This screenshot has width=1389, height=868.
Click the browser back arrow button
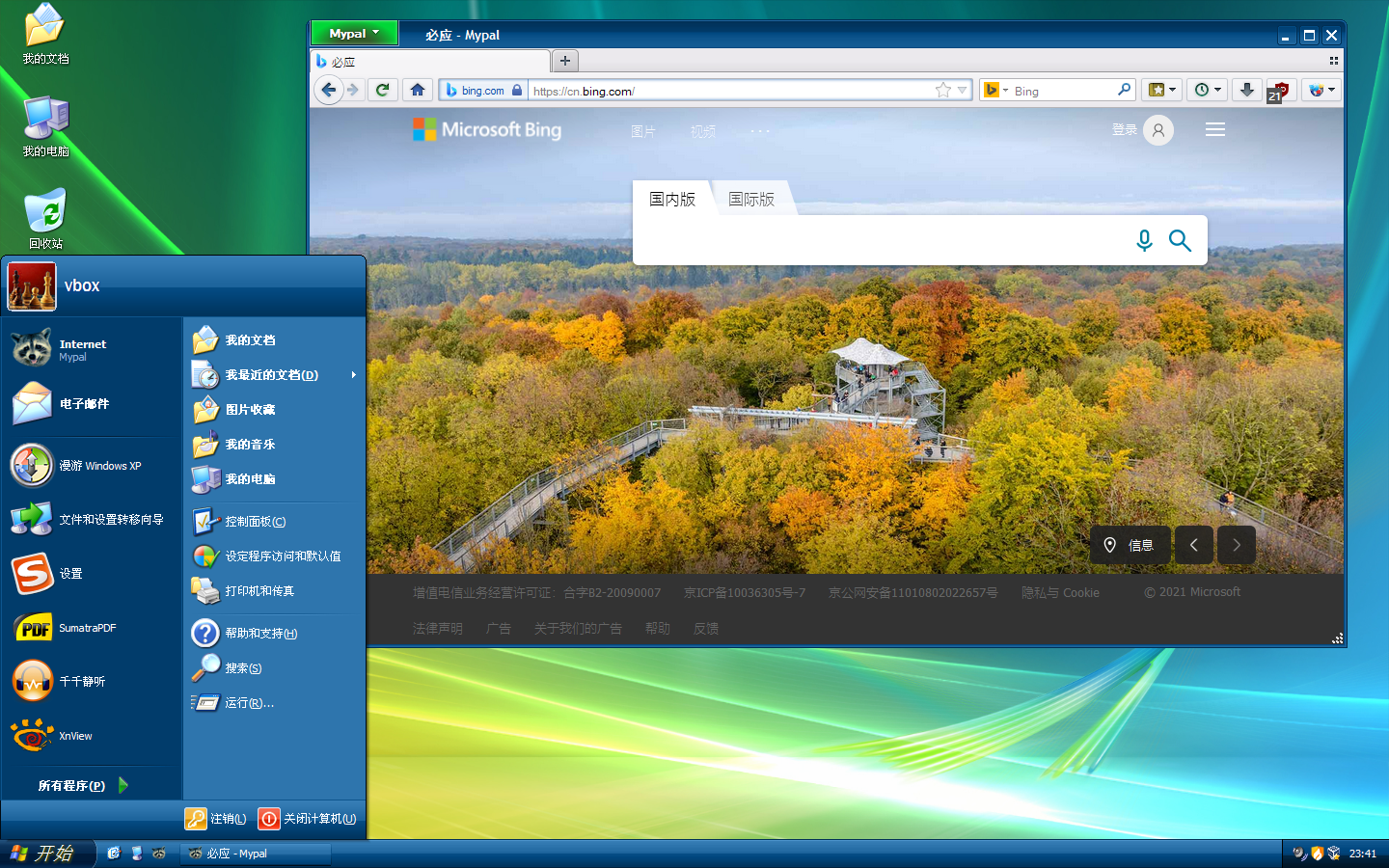click(x=329, y=90)
